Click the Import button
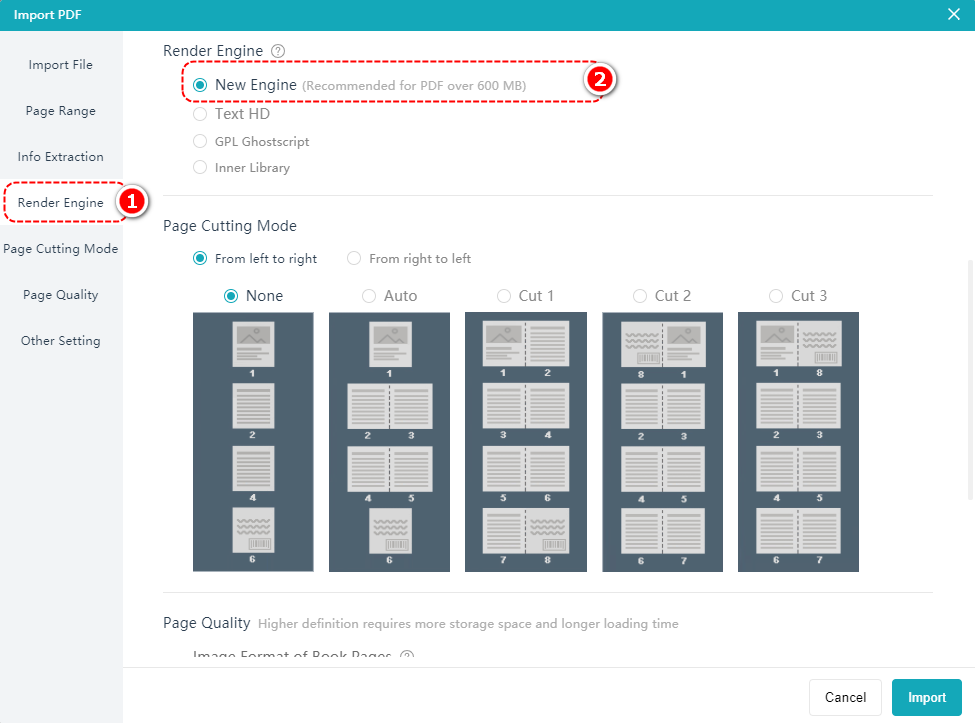 [926, 697]
